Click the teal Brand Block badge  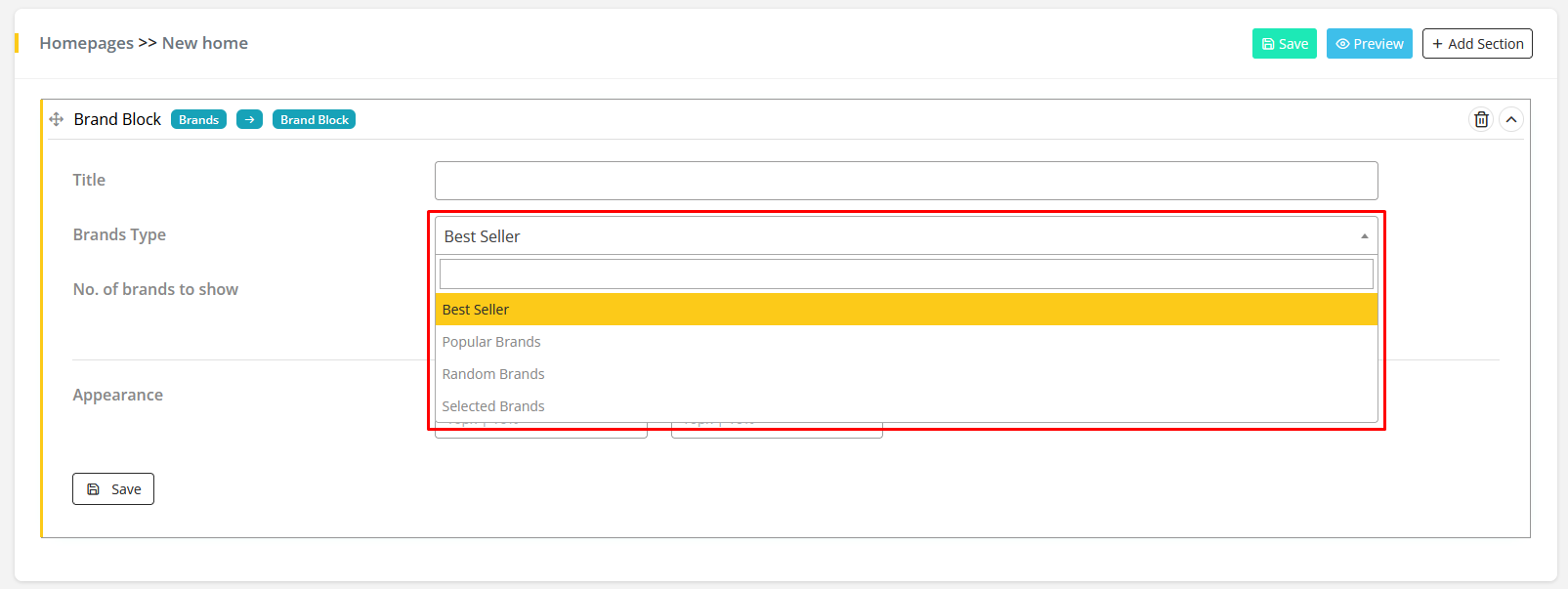[x=314, y=119]
